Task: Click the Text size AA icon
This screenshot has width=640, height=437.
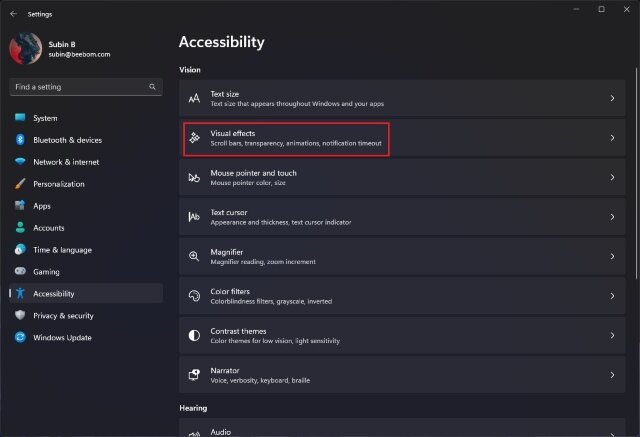Action: [194, 98]
